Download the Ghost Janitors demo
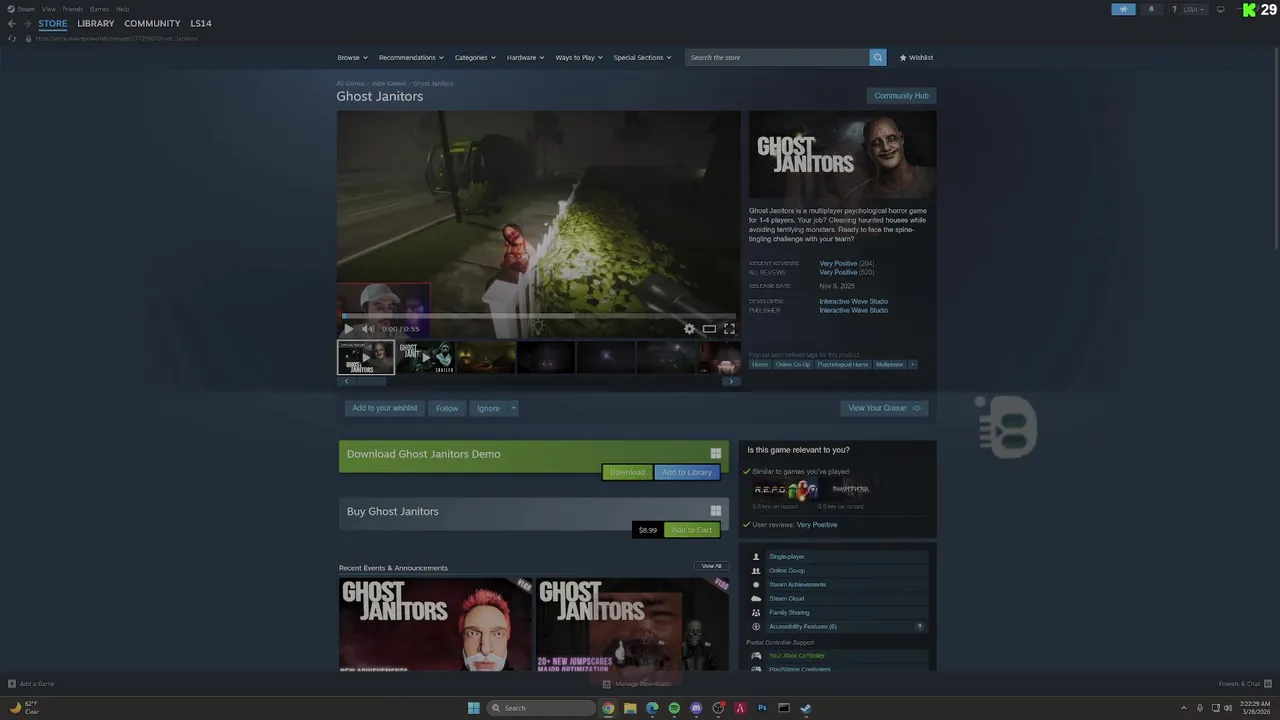Viewport: 1280px width, 720px height. [627, 472]
